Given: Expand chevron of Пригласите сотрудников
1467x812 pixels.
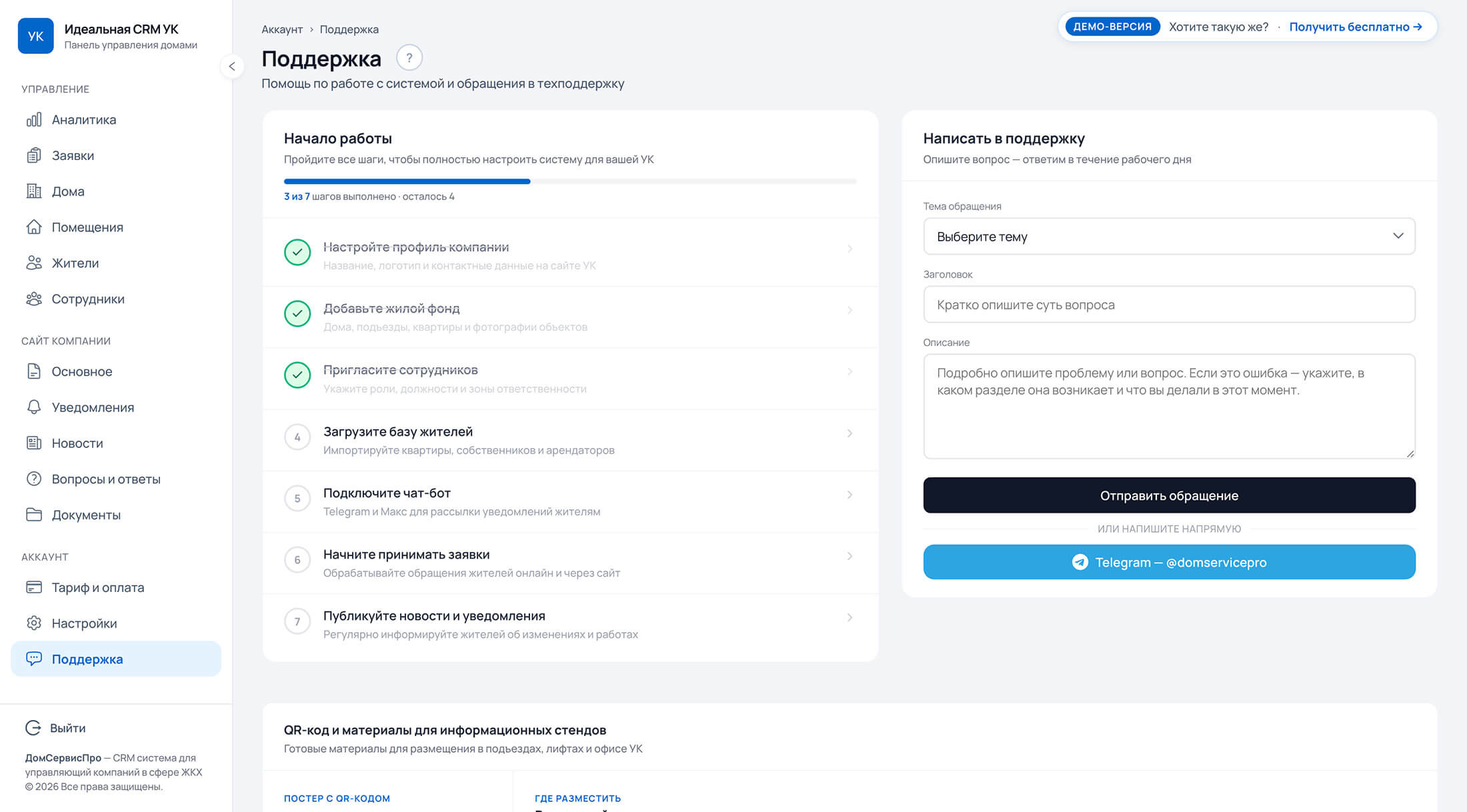Looking at the screenshot, I should (x=850, y=371).
